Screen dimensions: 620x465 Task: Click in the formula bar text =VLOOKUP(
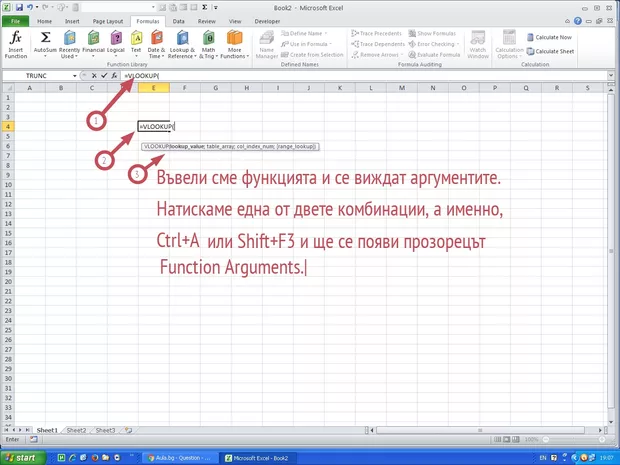[x=142, y=76]
